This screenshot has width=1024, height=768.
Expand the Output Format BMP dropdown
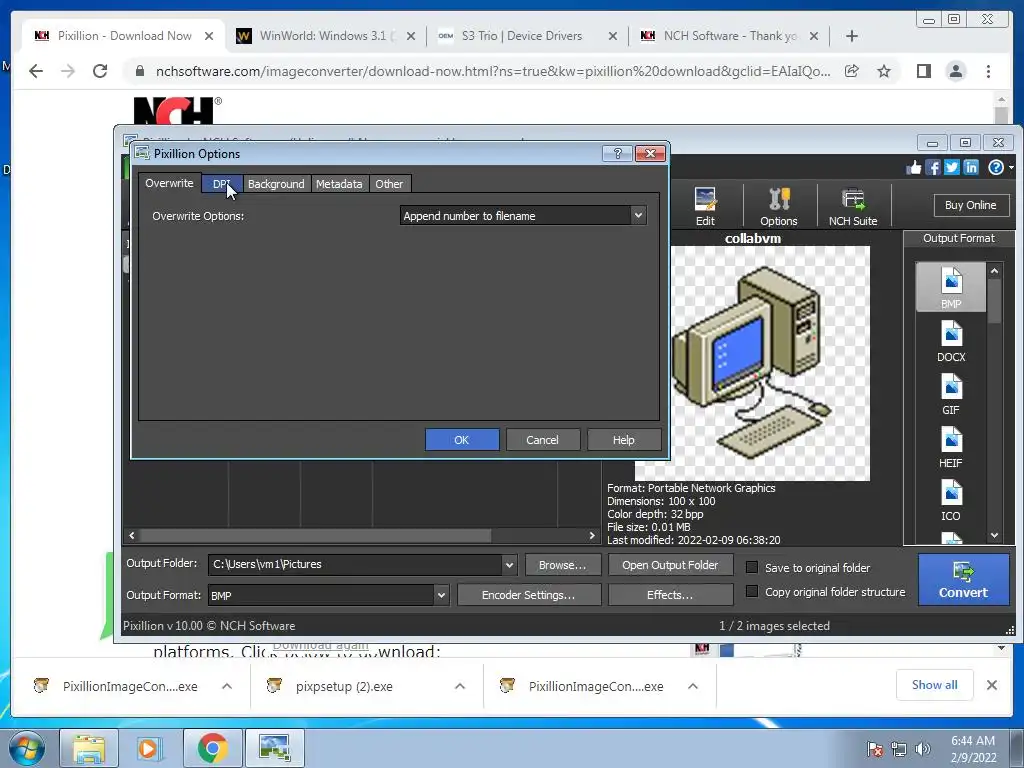[x=441, y=595]
